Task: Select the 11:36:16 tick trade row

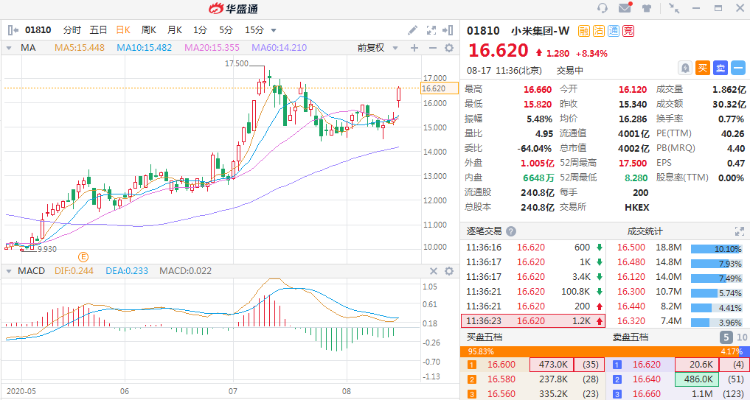Action: coord(533,248)
